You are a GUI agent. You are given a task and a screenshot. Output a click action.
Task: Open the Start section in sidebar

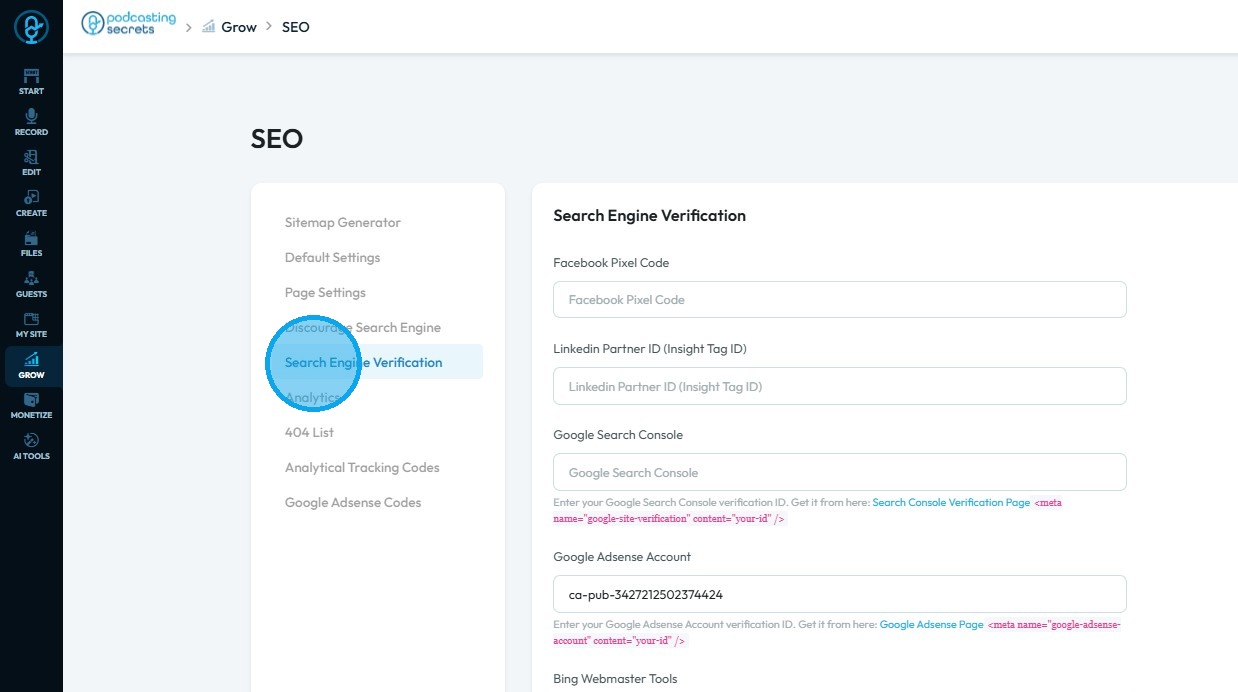pyautogui.click(x=31, y=81)
